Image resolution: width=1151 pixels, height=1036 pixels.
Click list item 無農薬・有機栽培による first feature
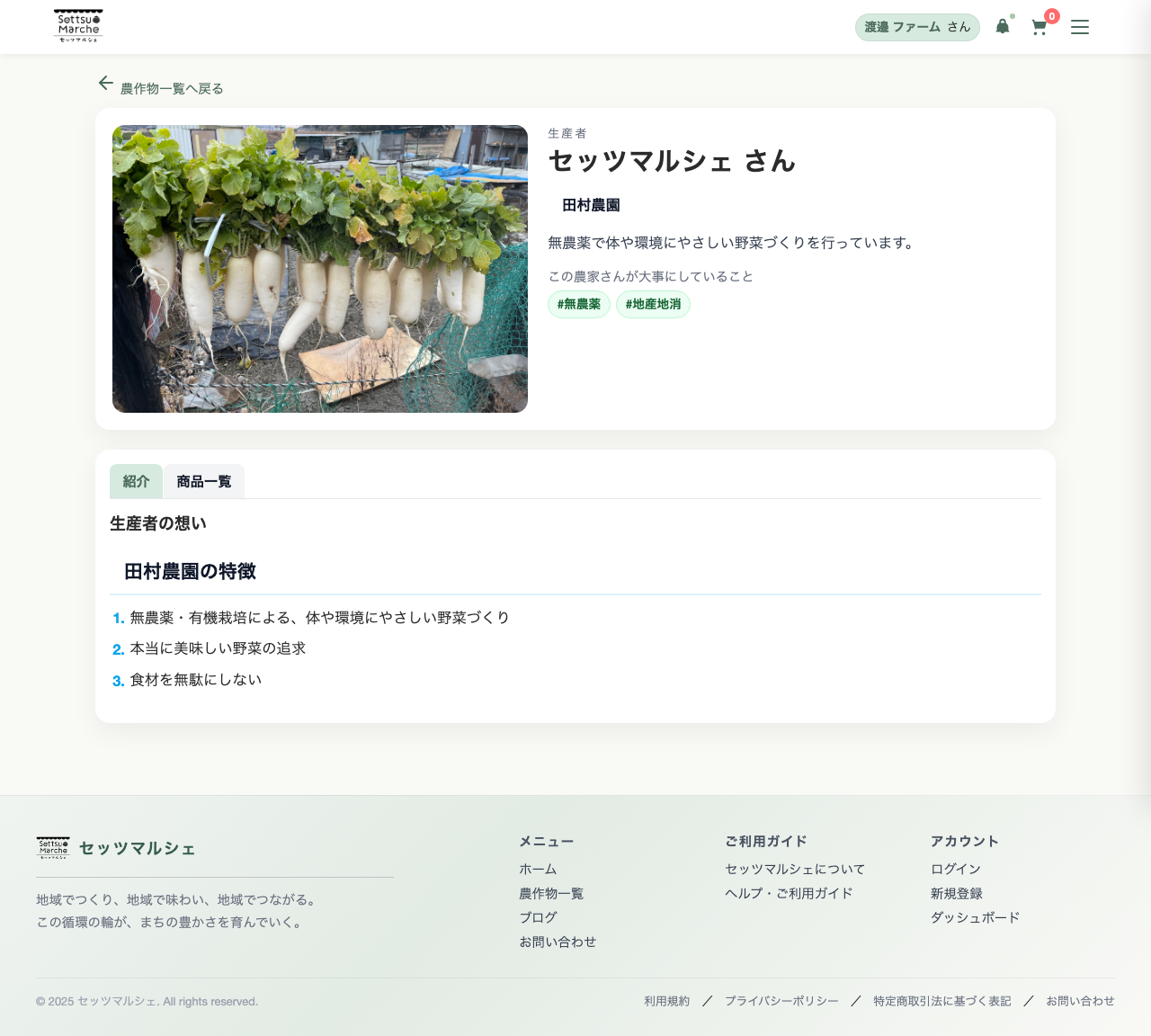[x=320, y=618]
